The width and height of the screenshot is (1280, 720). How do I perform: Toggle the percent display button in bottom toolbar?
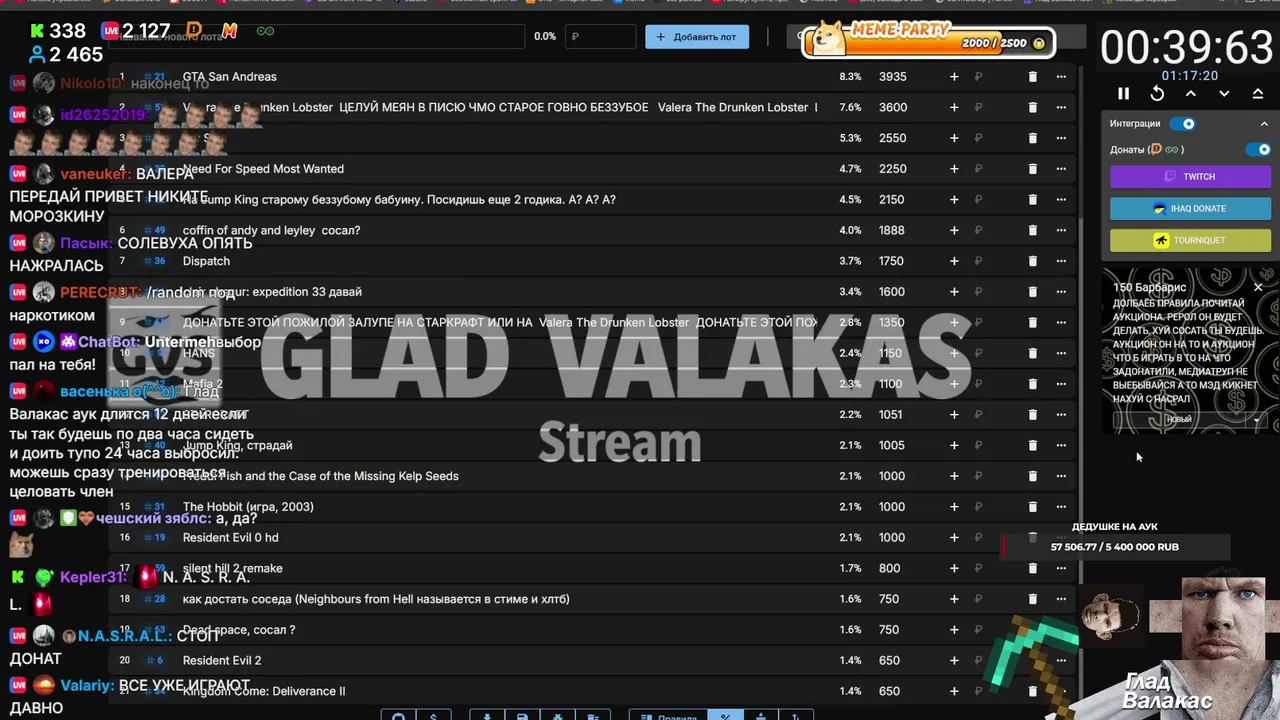point(726,716)
